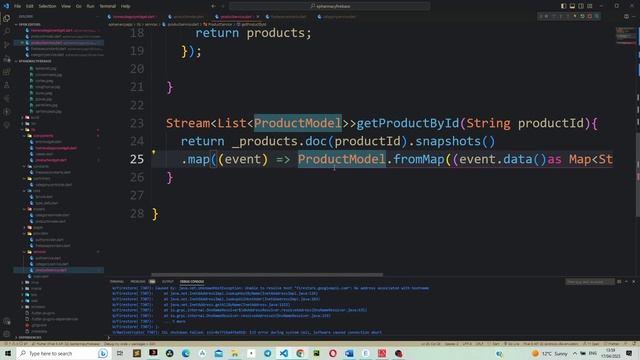Open the File menu
Screen dimensions: 640x360
point(18,6)
